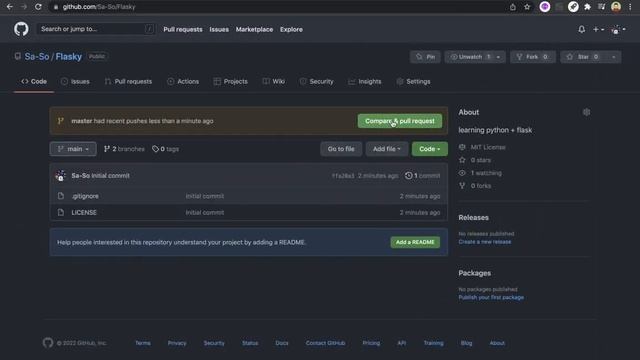Click the Go to file button
Viewport: 640px width, 360px height.
(x=341, y=149)
